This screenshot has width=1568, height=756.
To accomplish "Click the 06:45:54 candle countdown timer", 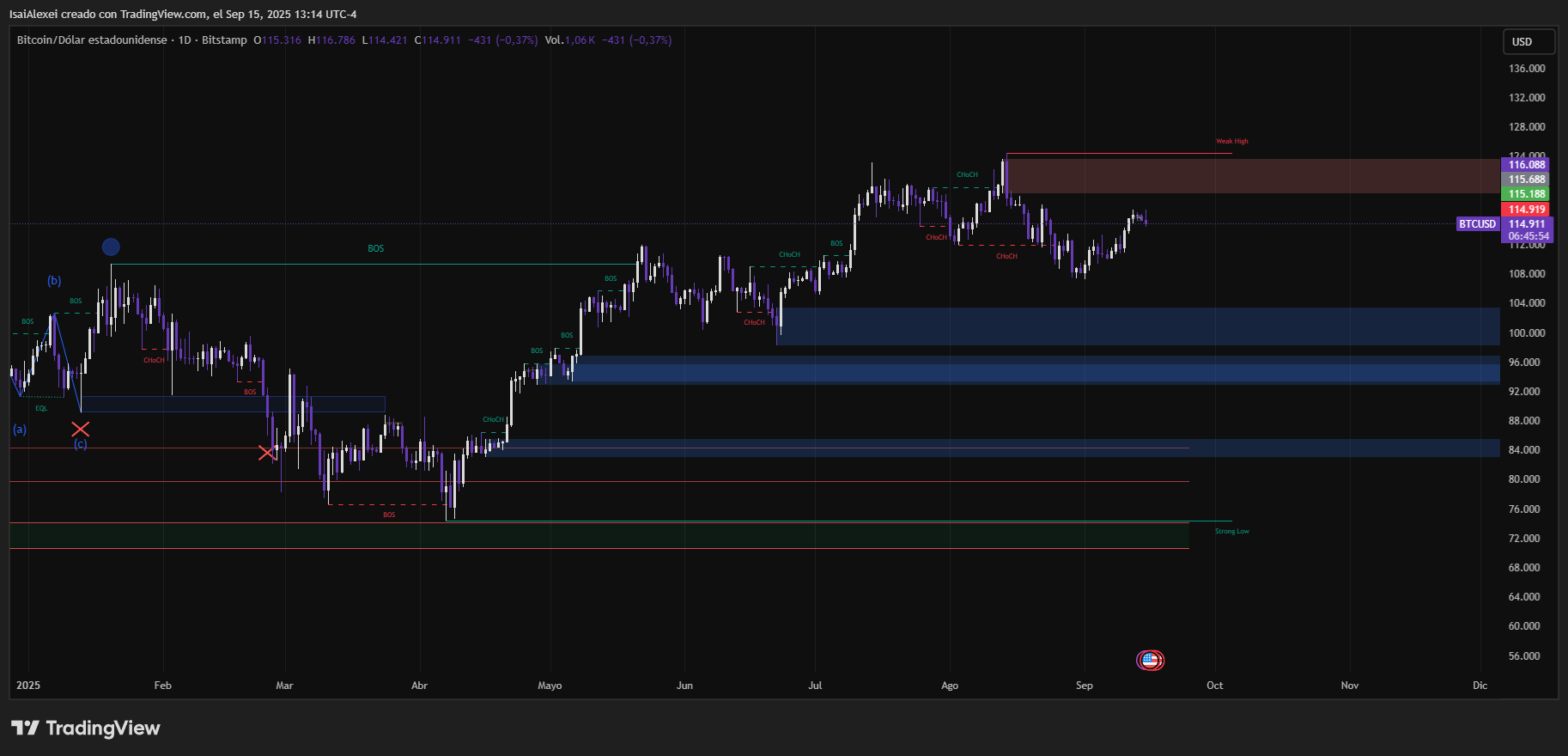I will click(x=1528, y=235).
